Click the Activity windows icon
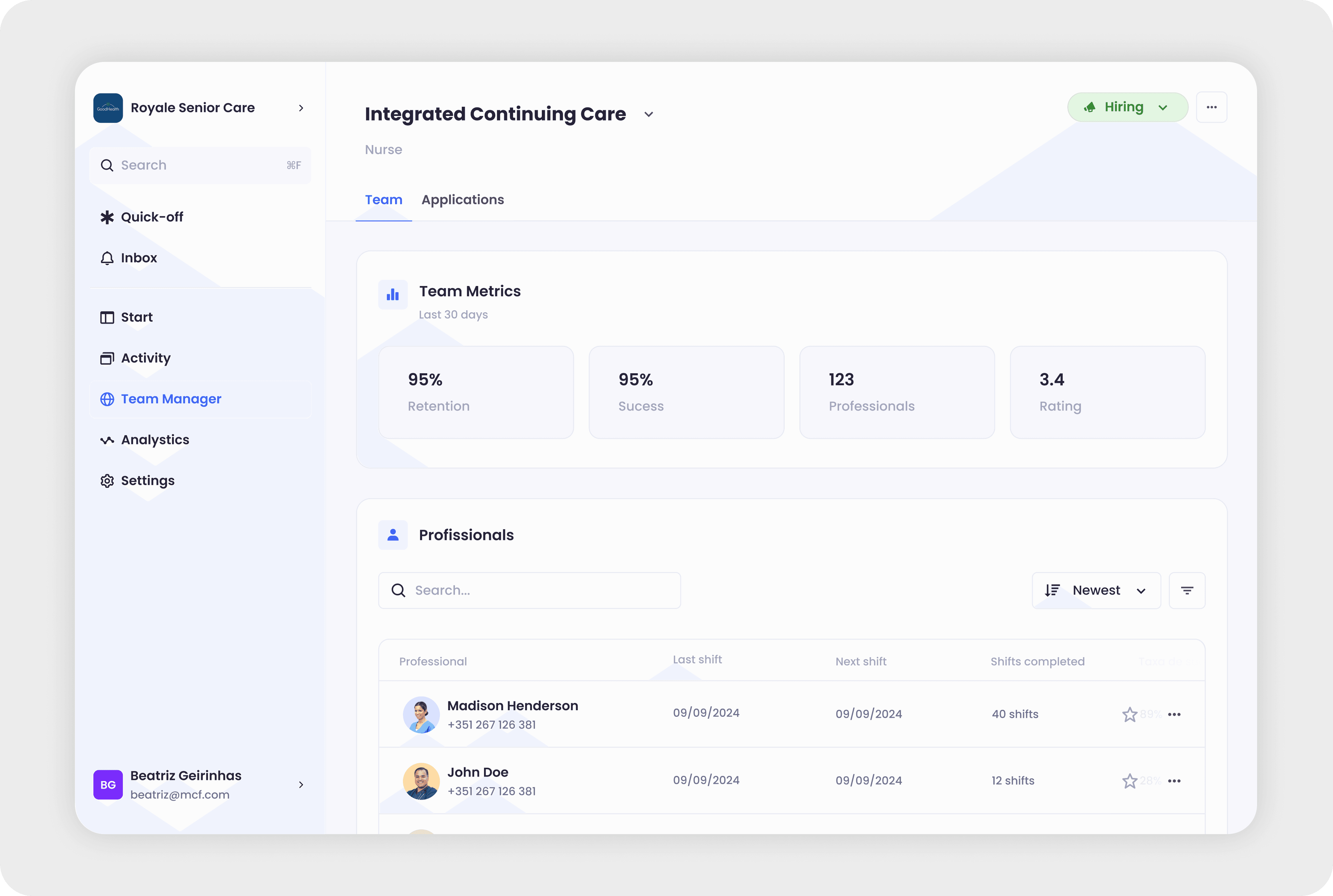This screenshot has width=1333, height=896. tap(107, 358)
